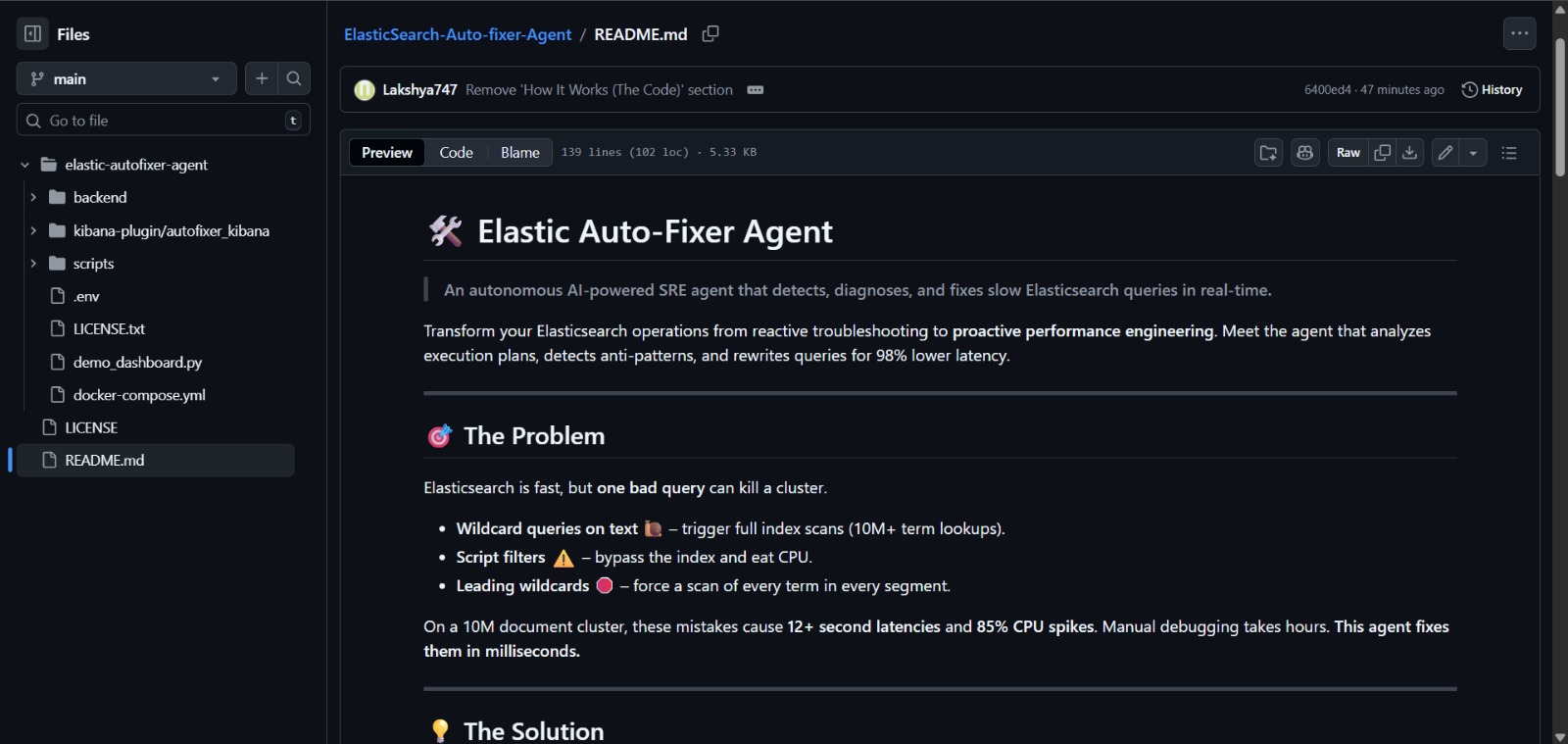Add a new file with plus icon

[x=262, y=78]
